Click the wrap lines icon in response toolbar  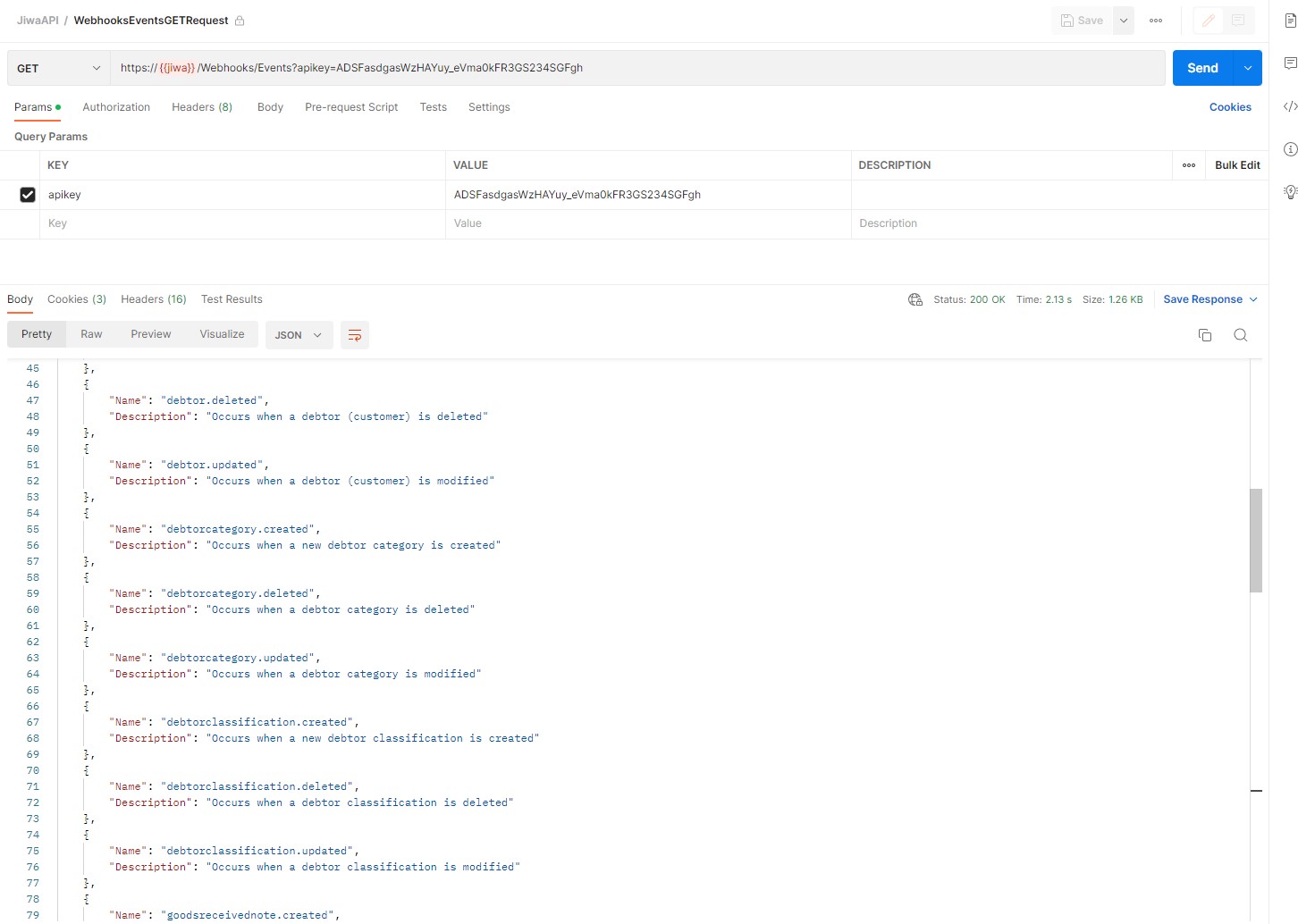(355, 335)
